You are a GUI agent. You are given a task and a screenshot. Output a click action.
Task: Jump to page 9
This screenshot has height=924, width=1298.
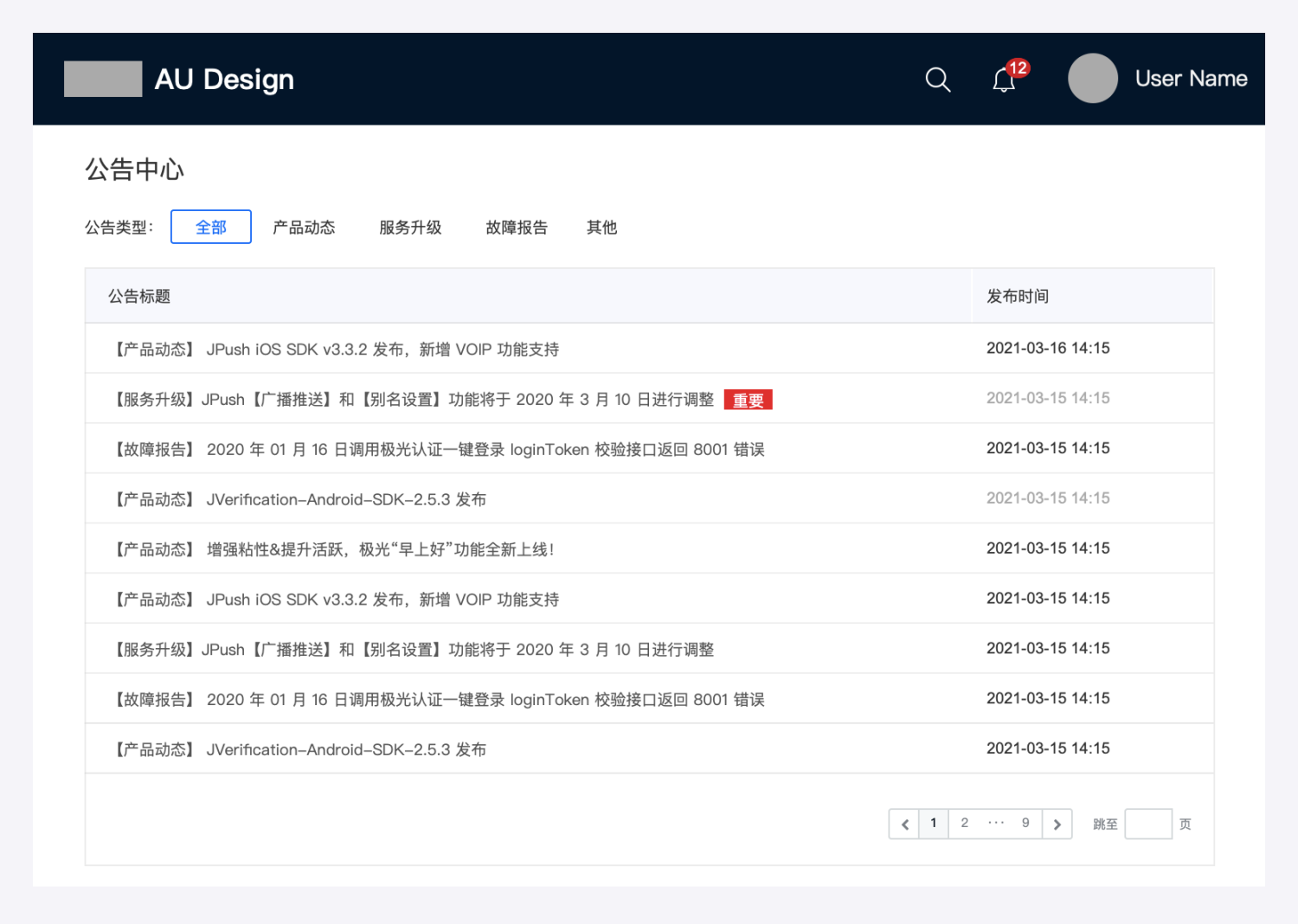1025,823
